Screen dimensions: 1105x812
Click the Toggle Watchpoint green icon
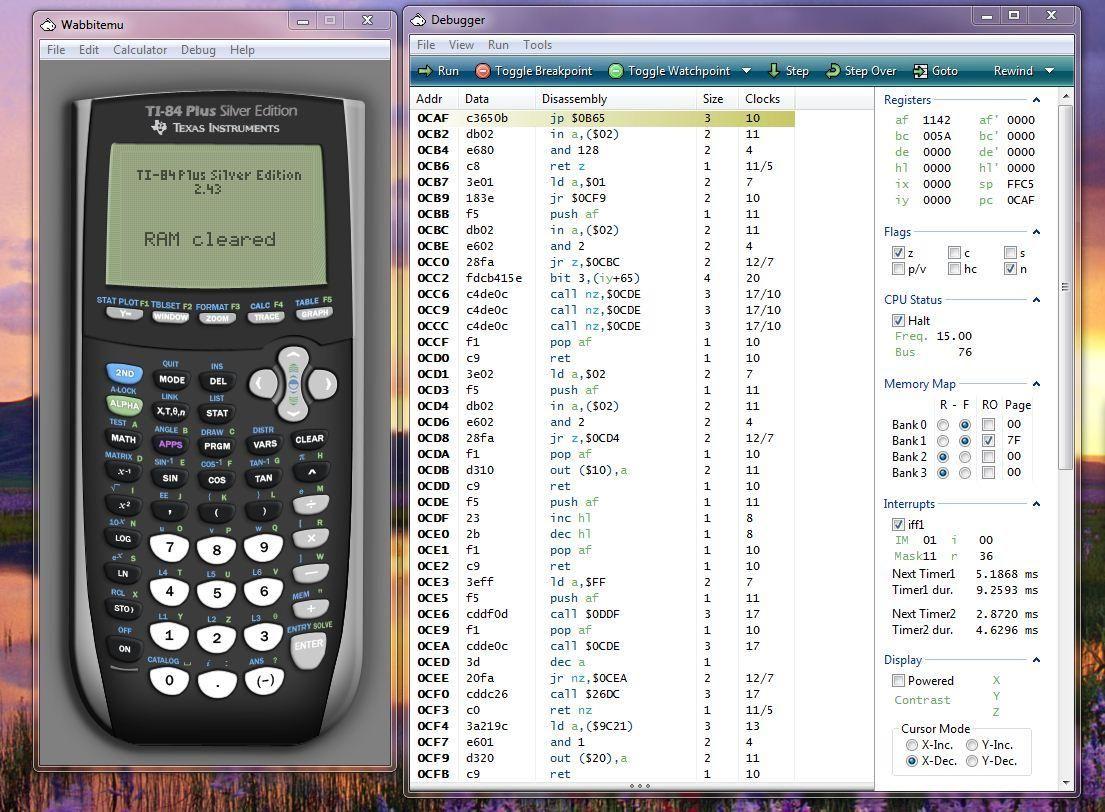[x=616, y=70]
